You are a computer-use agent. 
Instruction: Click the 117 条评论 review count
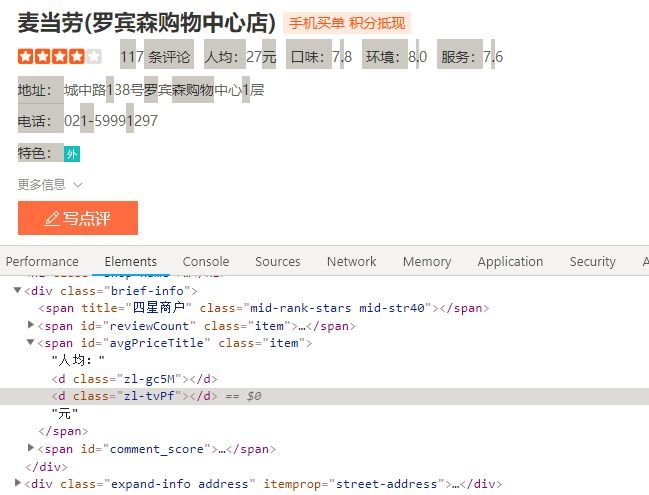[x=155, y=56]
